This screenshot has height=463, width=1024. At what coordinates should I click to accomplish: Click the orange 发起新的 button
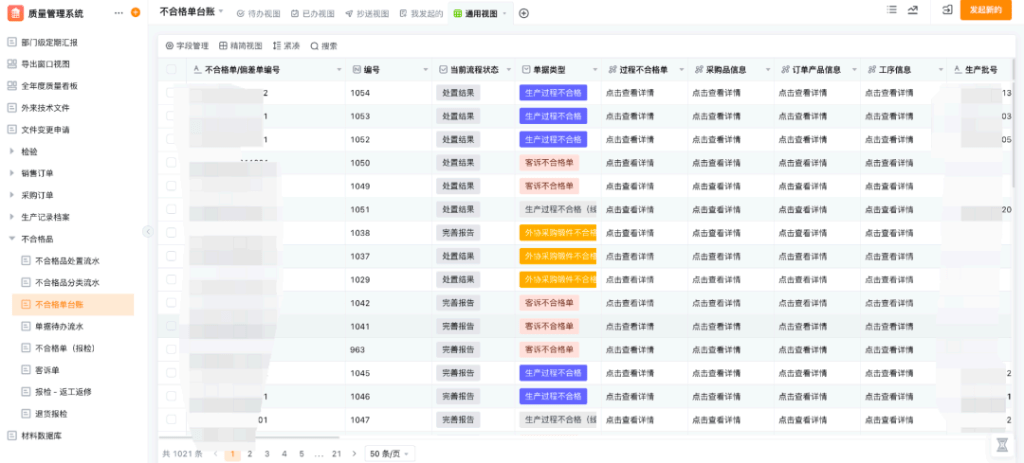(986, 10)
